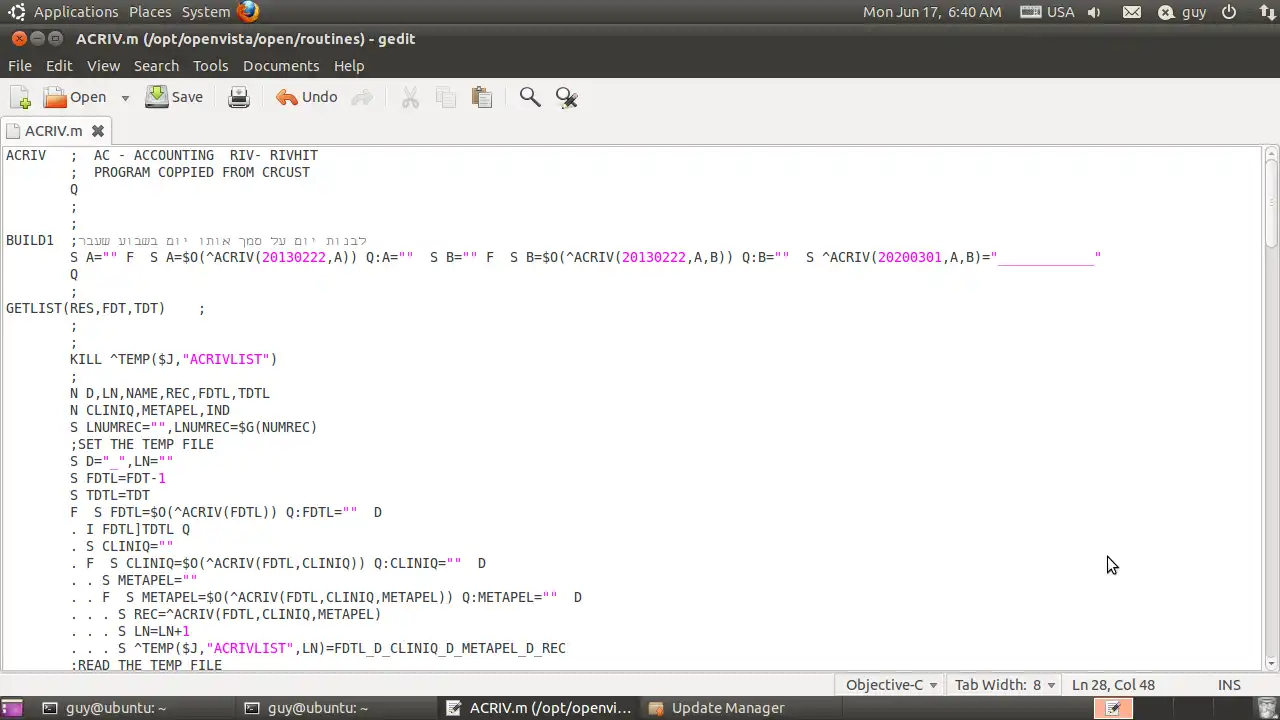Viewport: 1280px width, 720px height.
Task: Close the gedit window
Action: coord(19,38)
